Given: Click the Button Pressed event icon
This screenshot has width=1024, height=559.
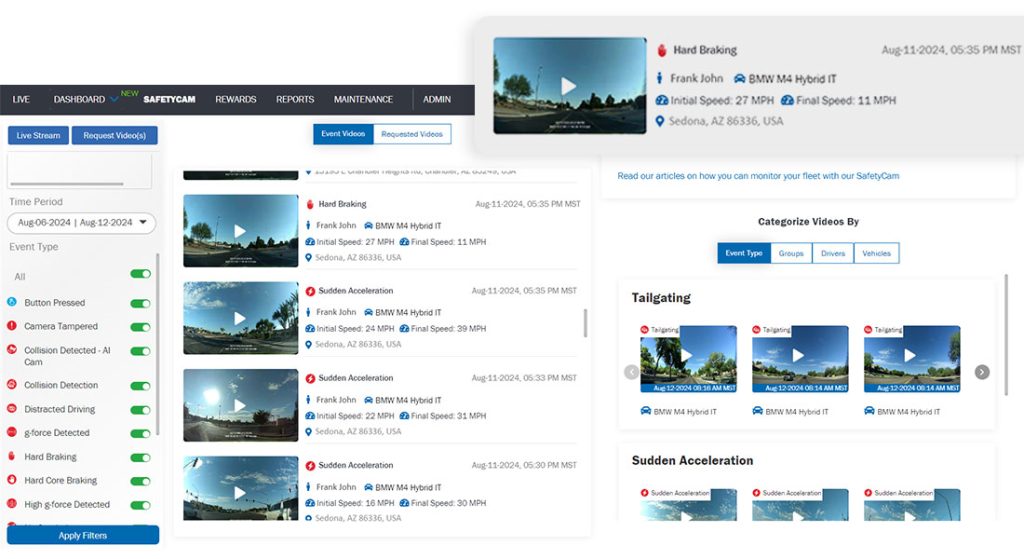Looking at the screenshot, I should click(13, 302).
